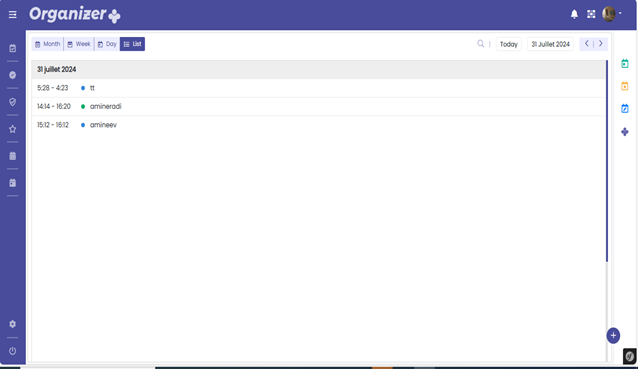Click the search magnifier icon
Viewport: 638px width, 369px height.
tap(481, 44)
